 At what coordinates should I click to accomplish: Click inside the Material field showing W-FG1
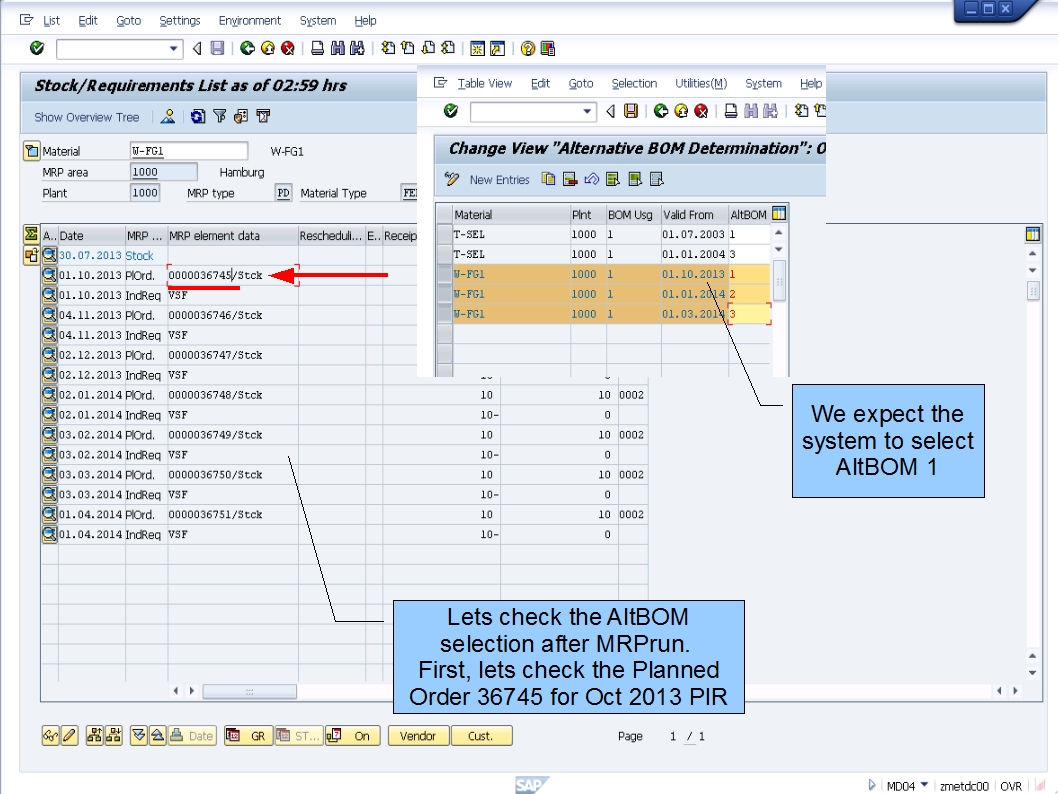[x=190, y=149]
